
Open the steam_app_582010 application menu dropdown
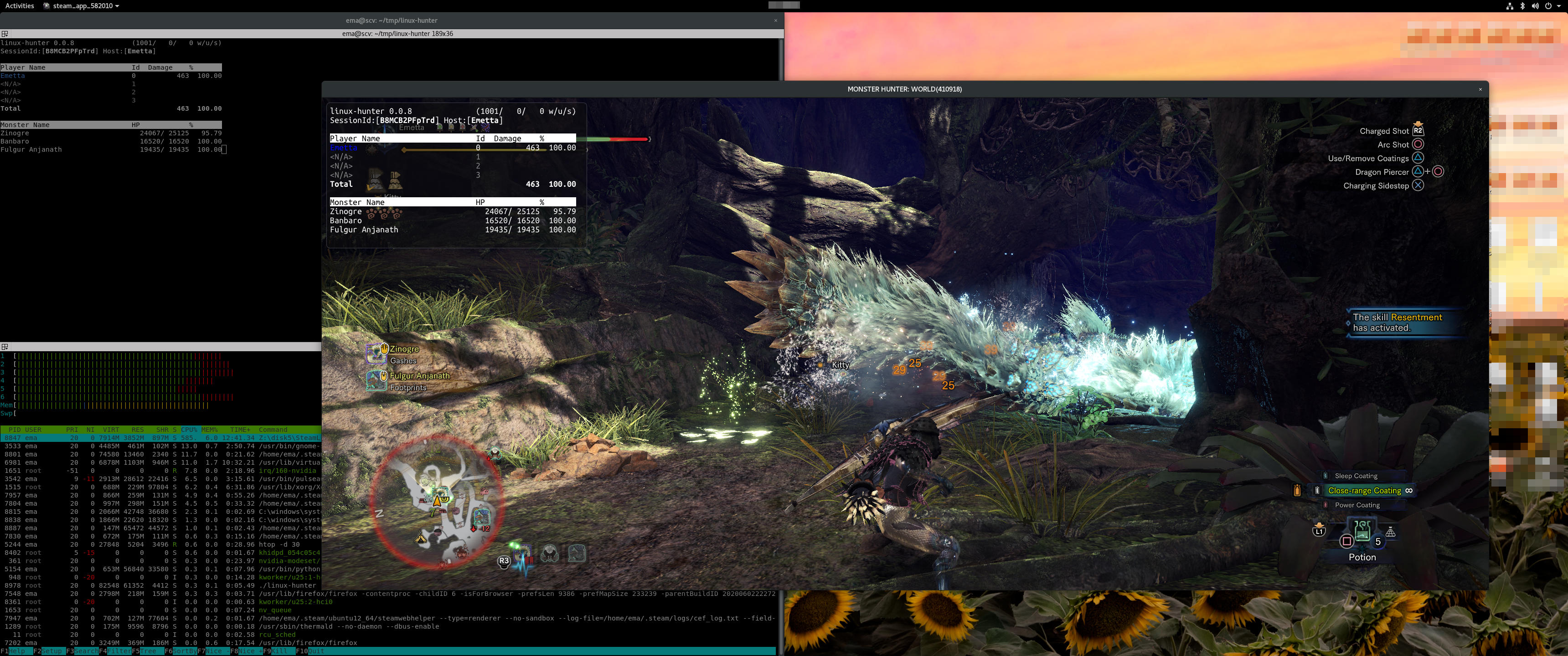[x=82, y=5]
